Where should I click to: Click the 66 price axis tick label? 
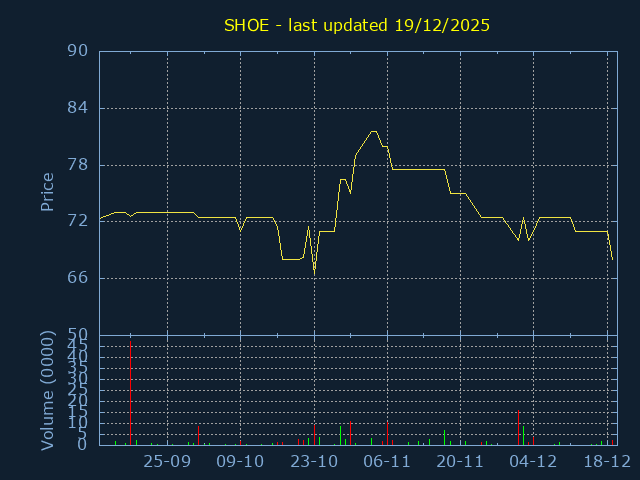click(x=78, y=278)
